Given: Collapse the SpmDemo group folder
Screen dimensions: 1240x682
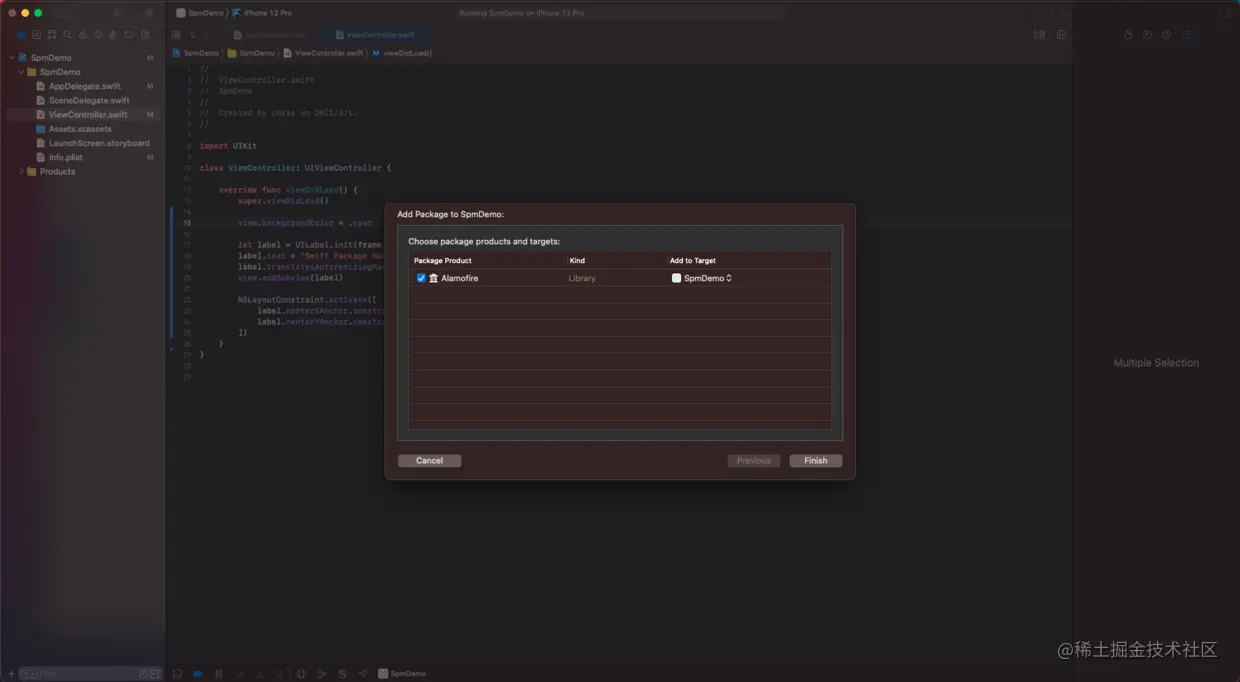Looking at the screenshot, I should (x=21, y=72).
